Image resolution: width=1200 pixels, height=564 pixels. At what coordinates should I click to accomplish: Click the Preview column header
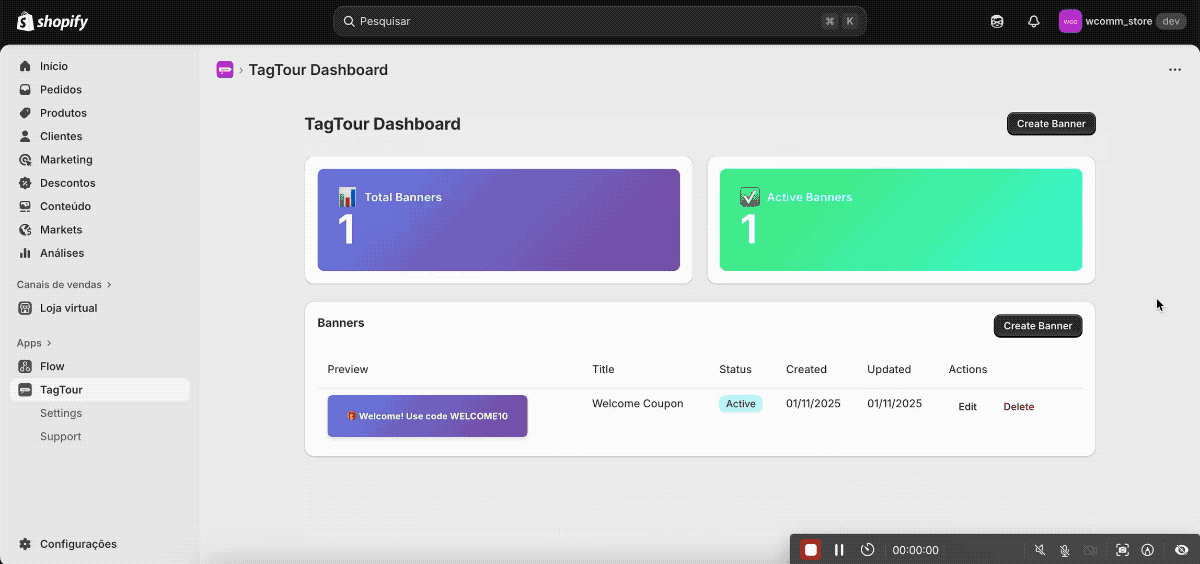pyautogui.click(x=348, y=369)
